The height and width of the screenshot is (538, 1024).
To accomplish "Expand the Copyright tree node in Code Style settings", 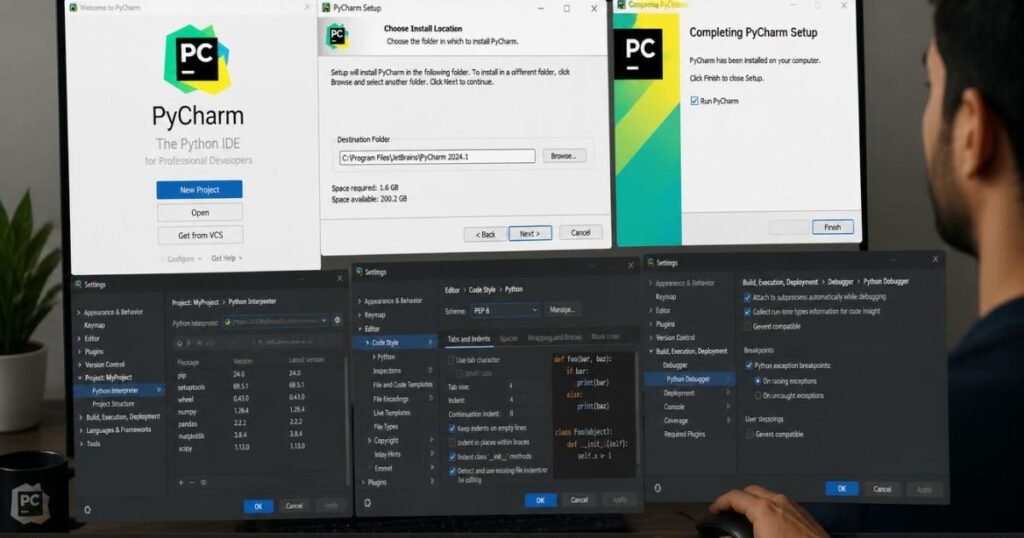I will click(370, 441).
